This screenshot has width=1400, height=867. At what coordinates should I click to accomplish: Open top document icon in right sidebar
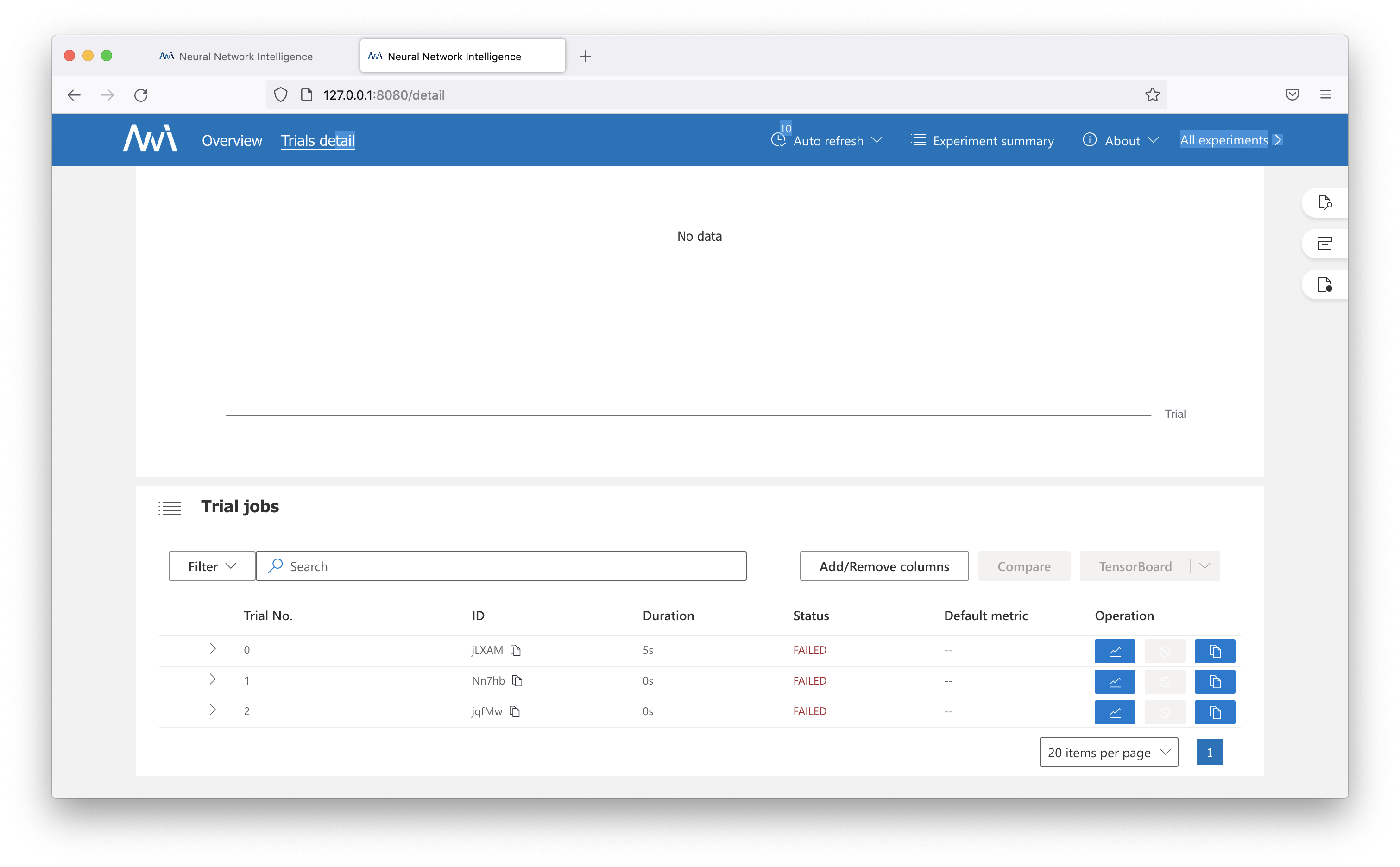(1324, 202)
